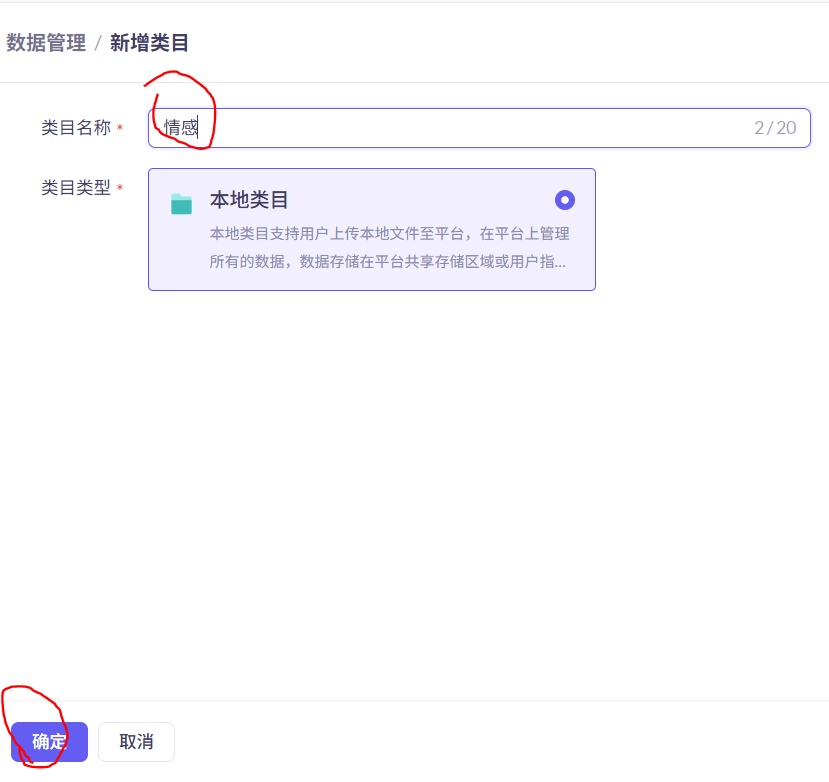This screenshot has width=829, height=782.
Task: Click the 新增类目 breadcrumb title
Action: tap(149, 43)
